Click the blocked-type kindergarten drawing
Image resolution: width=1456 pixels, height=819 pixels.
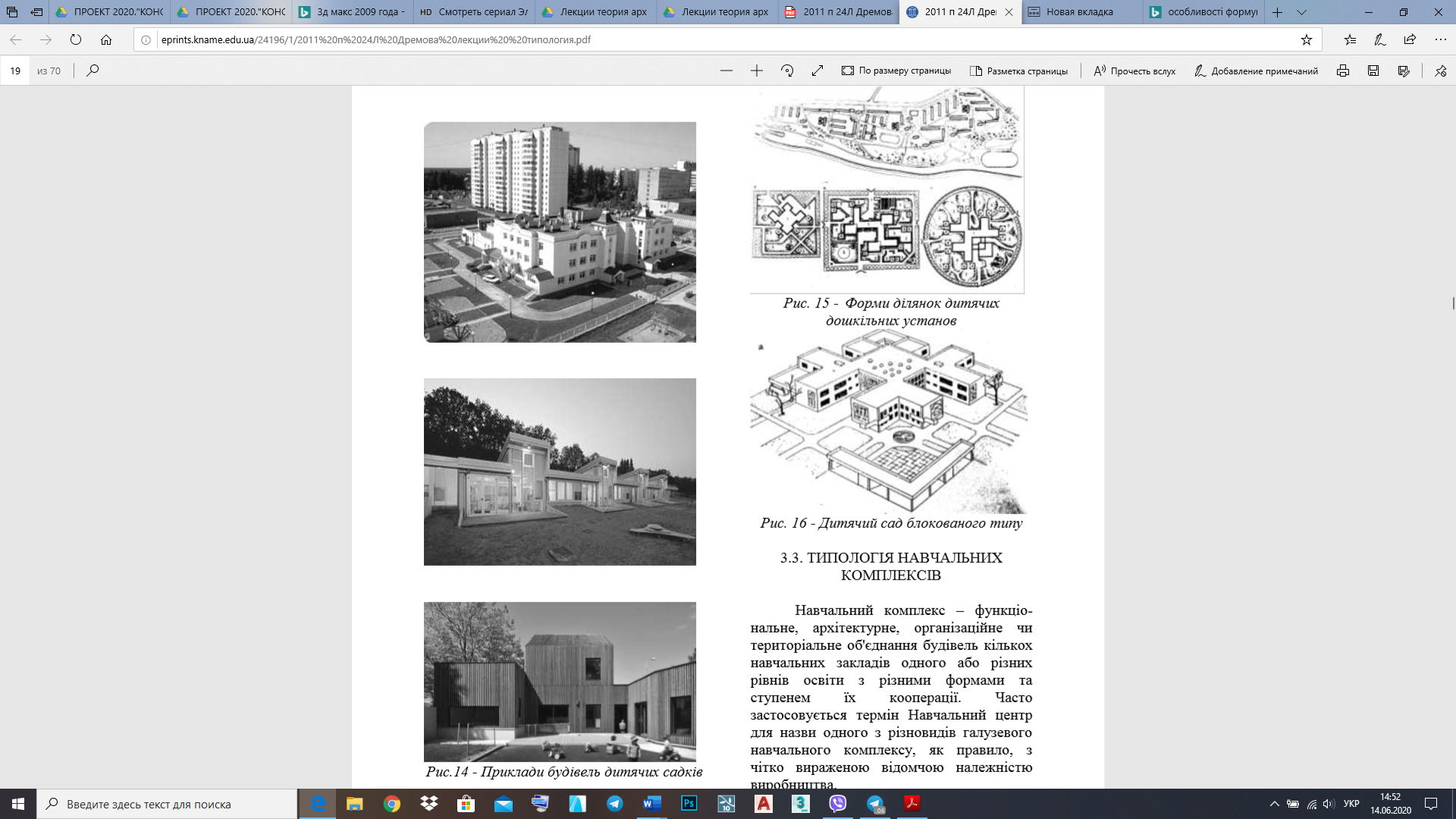[889, 422]
